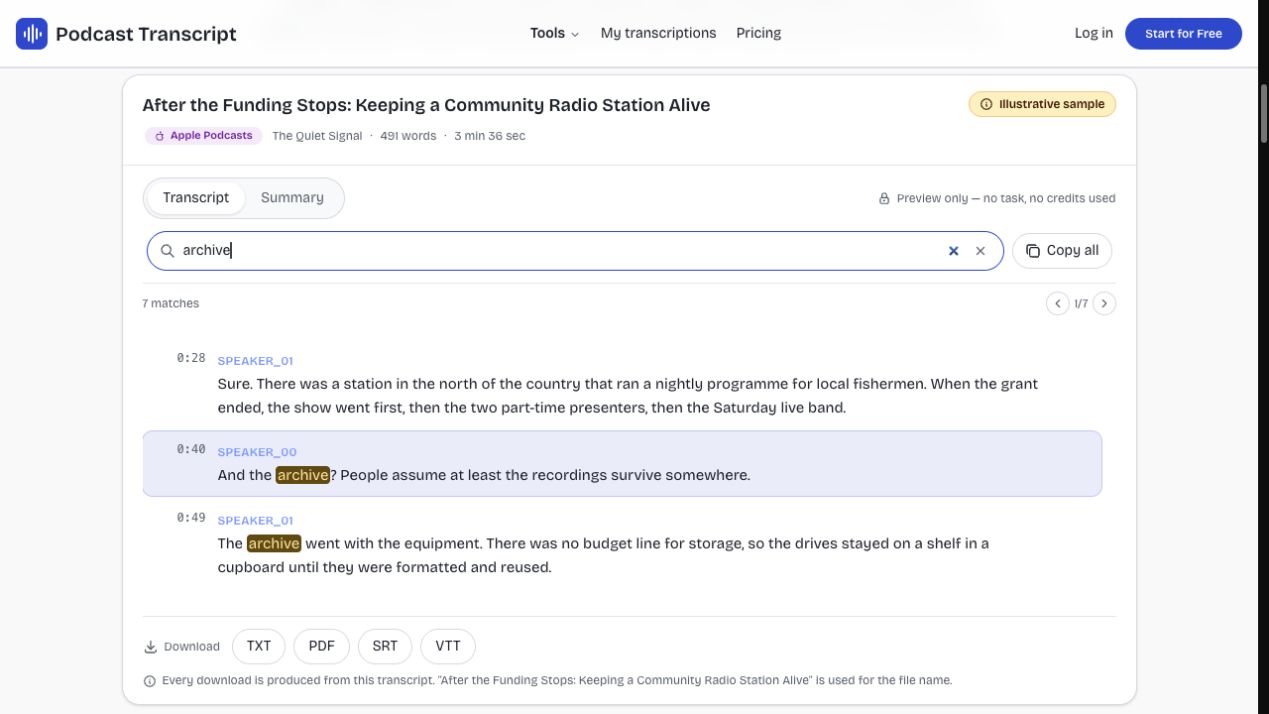Image resolution: width=1269 pixels, height=714 pixels.
Task: Click the info icon beside file name note
Action: pyautogui.click(x=150, y=681)
